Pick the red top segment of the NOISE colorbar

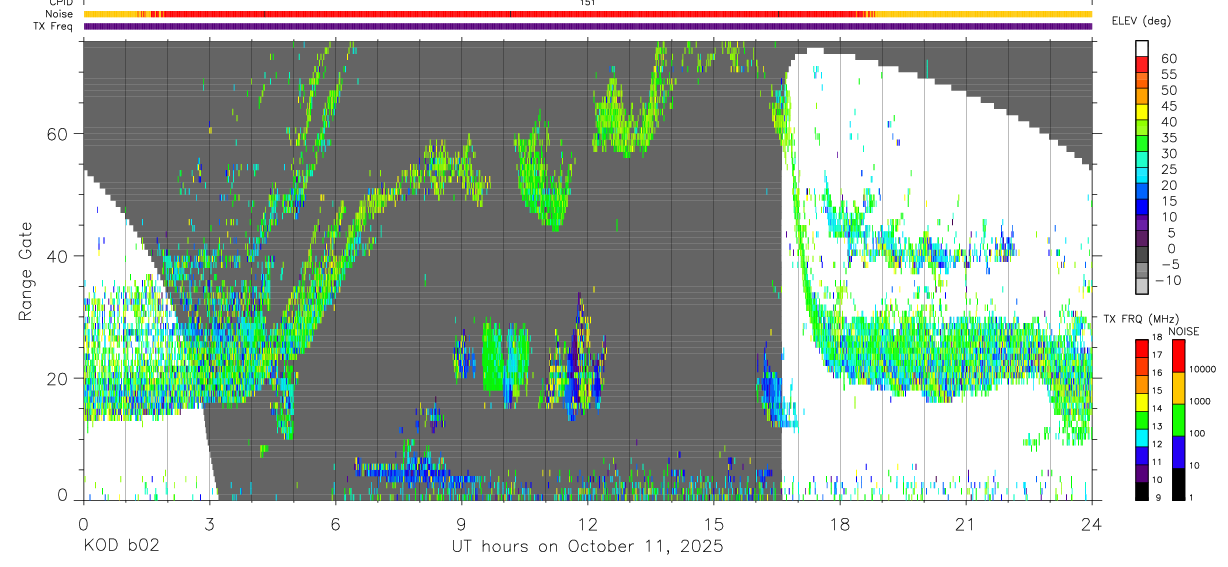[1178, 355]
